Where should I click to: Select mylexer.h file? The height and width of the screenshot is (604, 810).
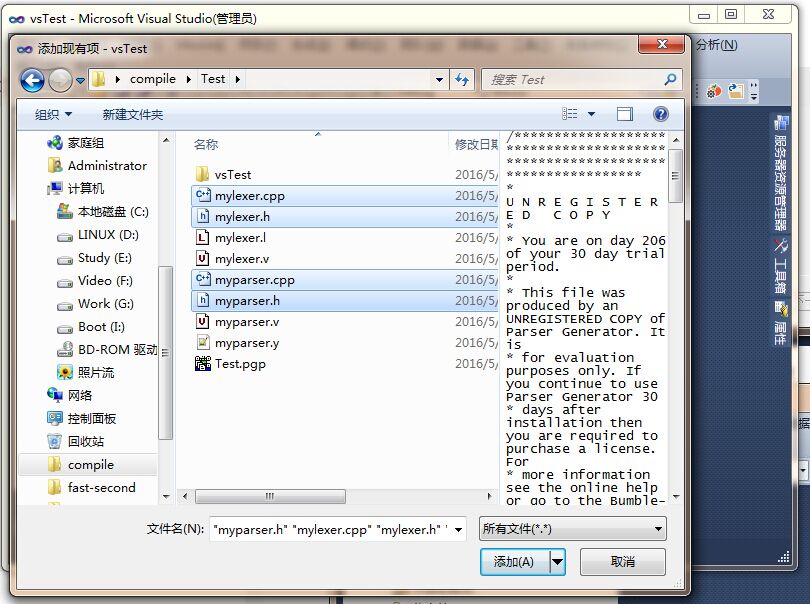[x=345, y=217]
